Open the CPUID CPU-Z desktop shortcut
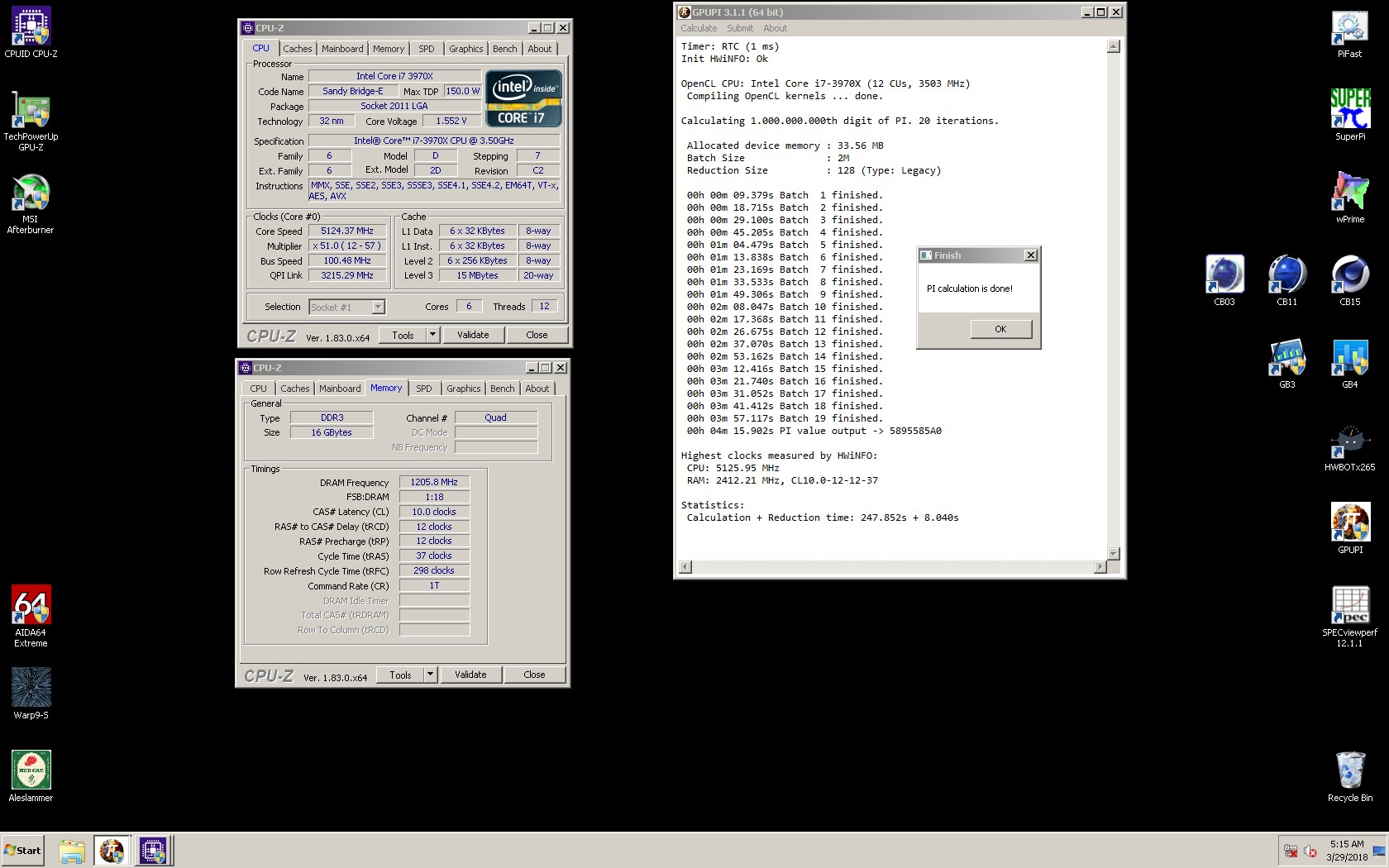Viewport: 1389px width, 868px height. tap(31, 33)
